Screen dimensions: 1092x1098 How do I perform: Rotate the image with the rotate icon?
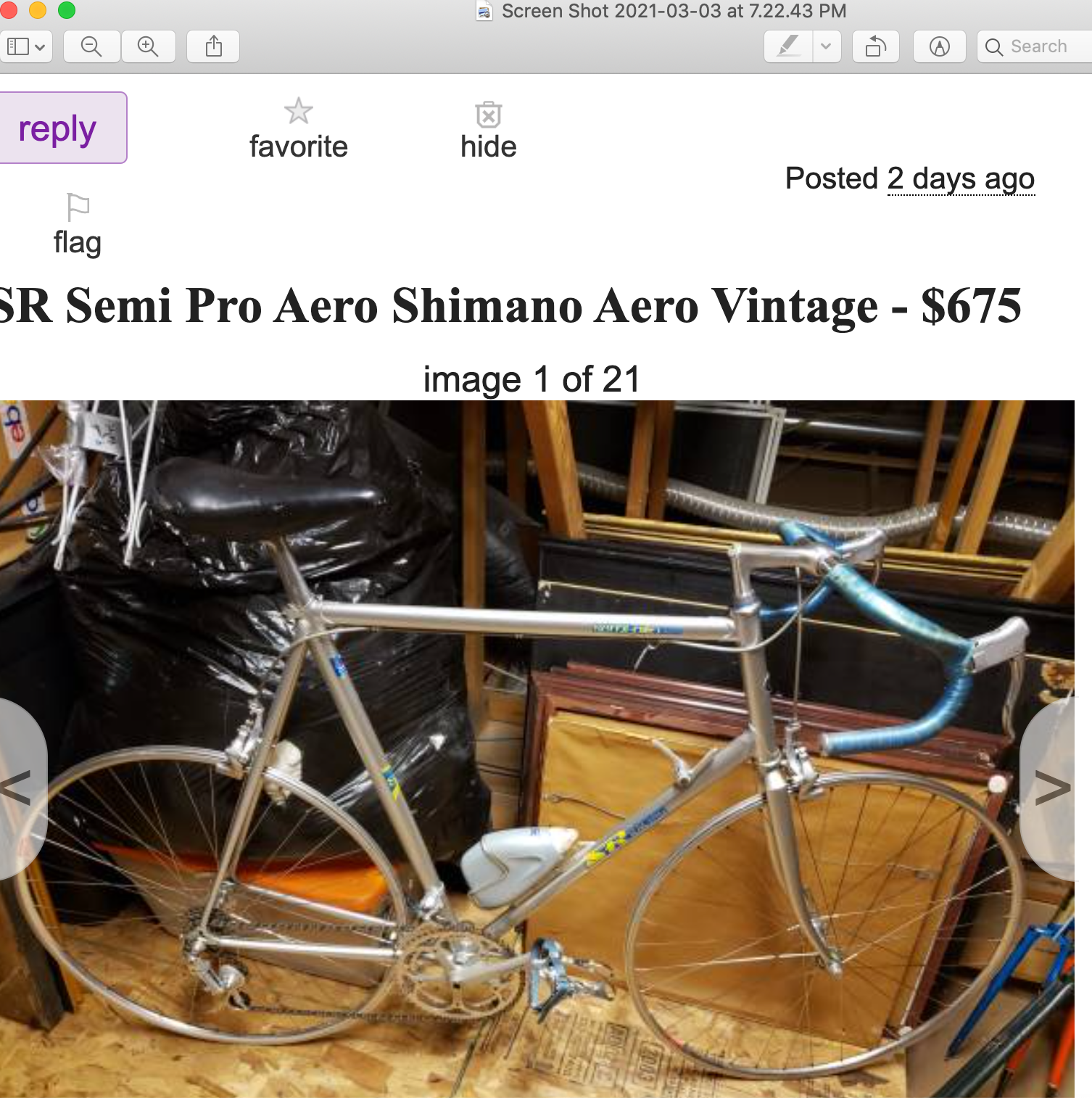[x=876, y=47]
